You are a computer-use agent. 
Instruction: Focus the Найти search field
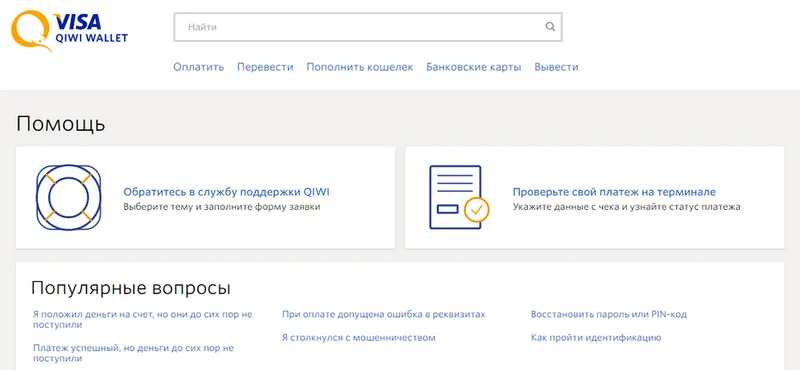(x=368, y=27)
